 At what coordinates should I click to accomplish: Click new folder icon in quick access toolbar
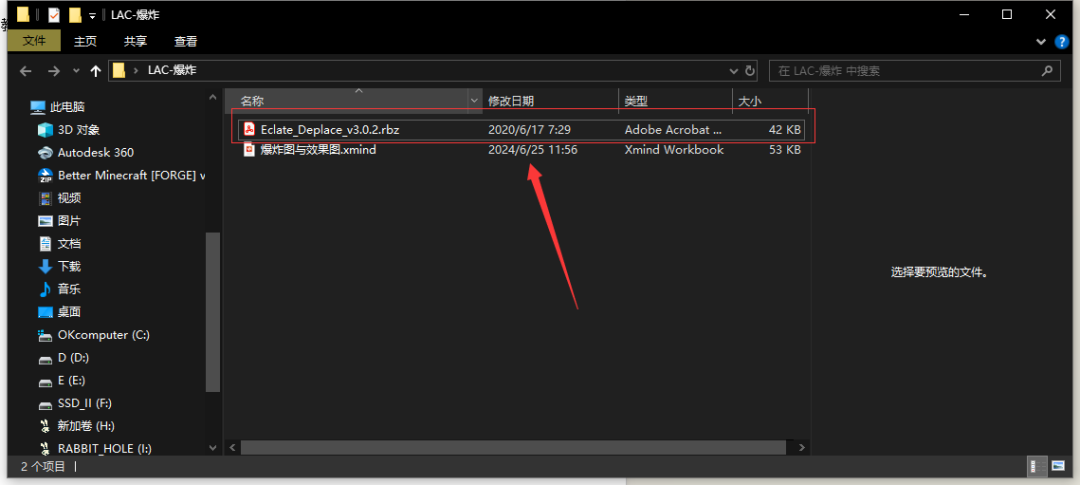point(75,14)
